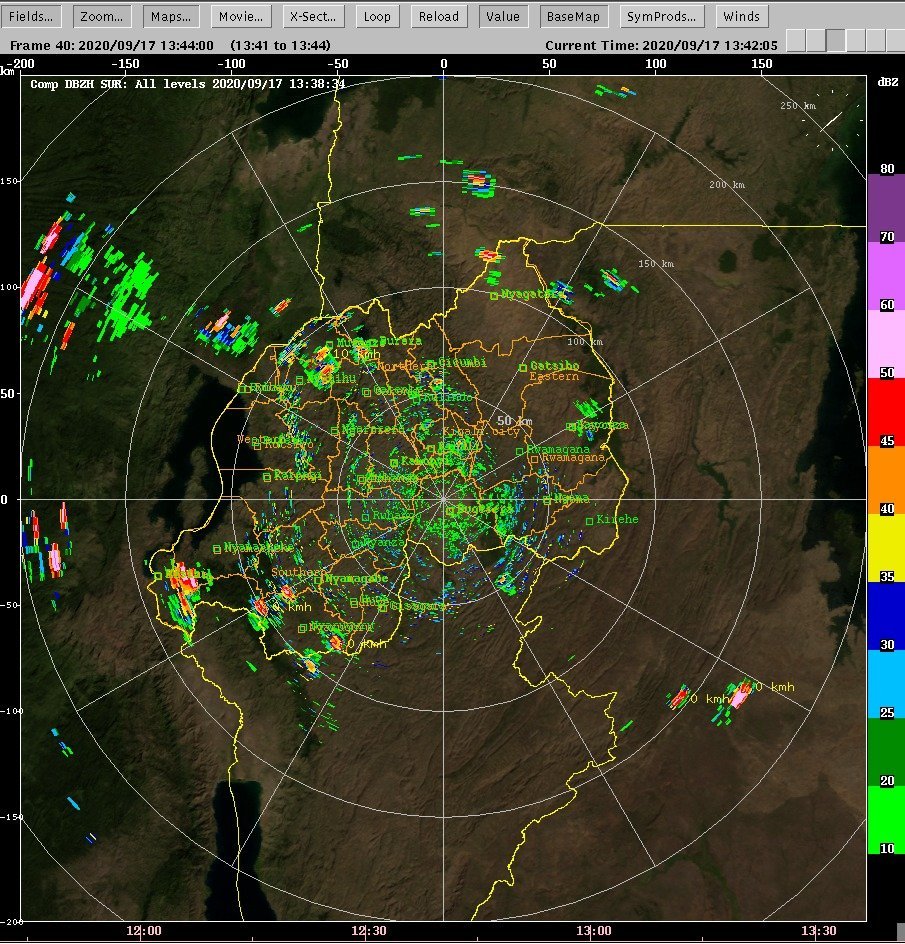Jump to 12:00 on the time axis
905x944 pixels.
coord(144,931)
